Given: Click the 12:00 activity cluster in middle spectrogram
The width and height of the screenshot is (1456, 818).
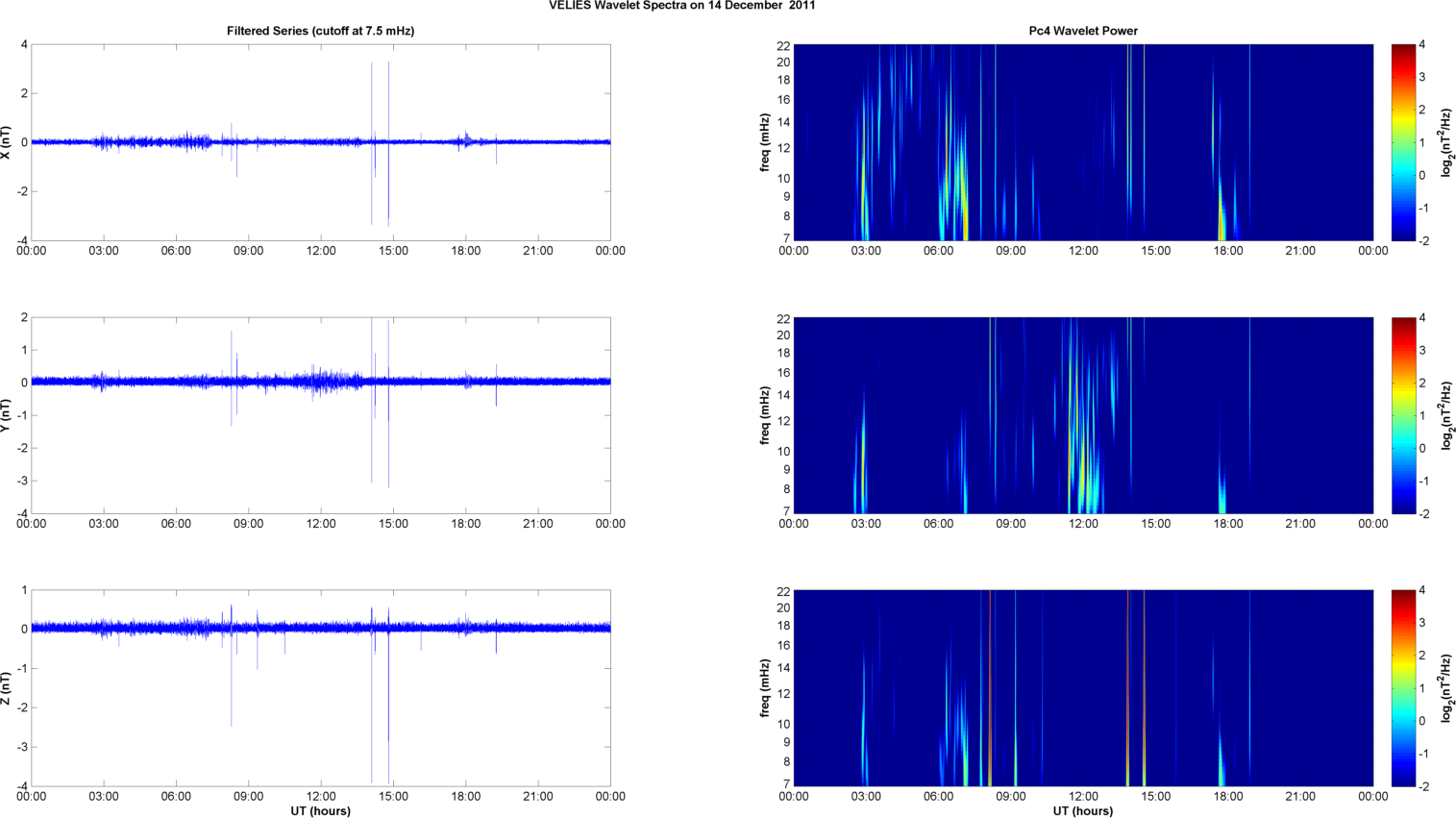Looking at the screenshot, I should (x=1084, y=471).
